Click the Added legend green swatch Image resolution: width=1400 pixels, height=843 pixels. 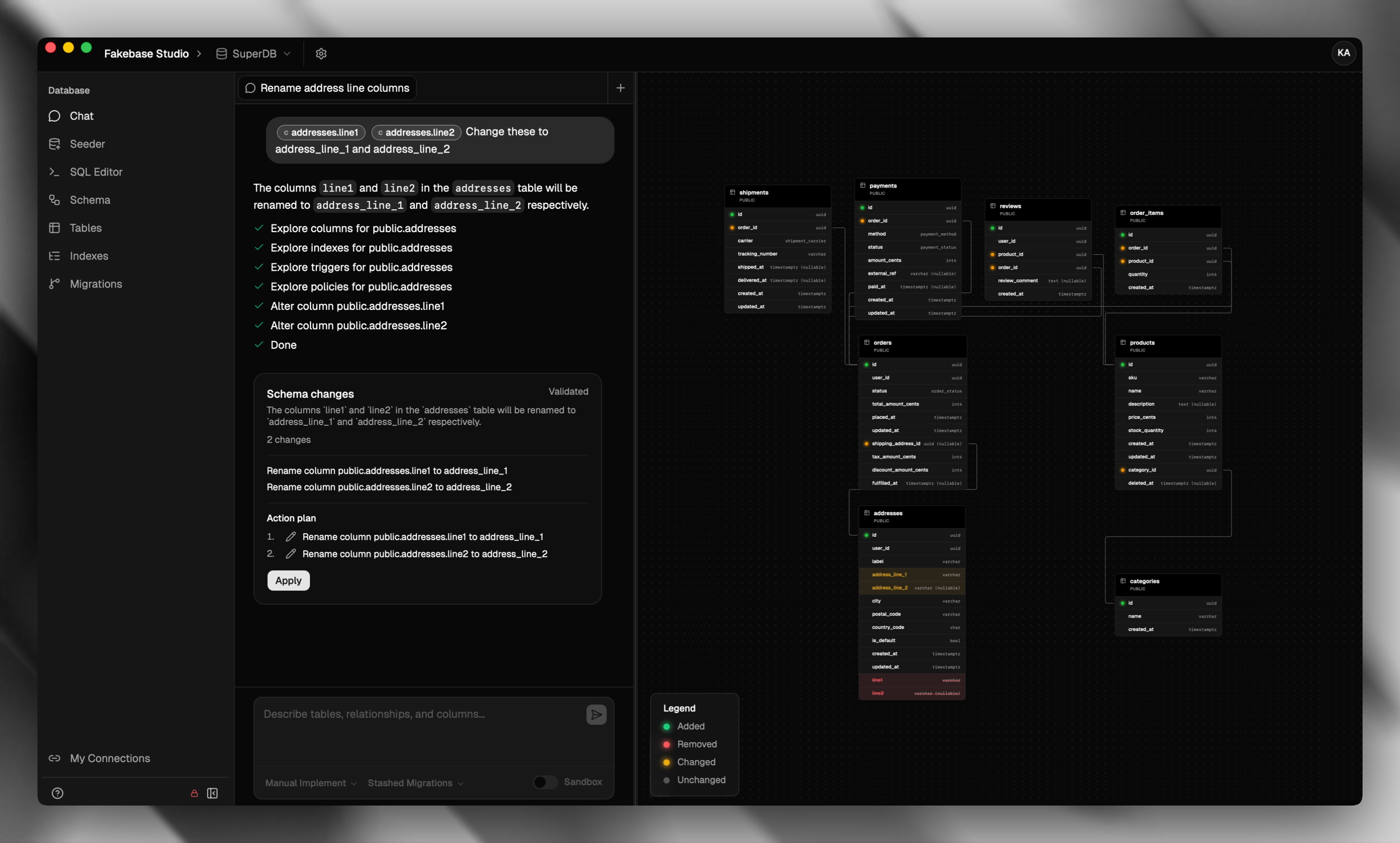(x=666, y=727)
